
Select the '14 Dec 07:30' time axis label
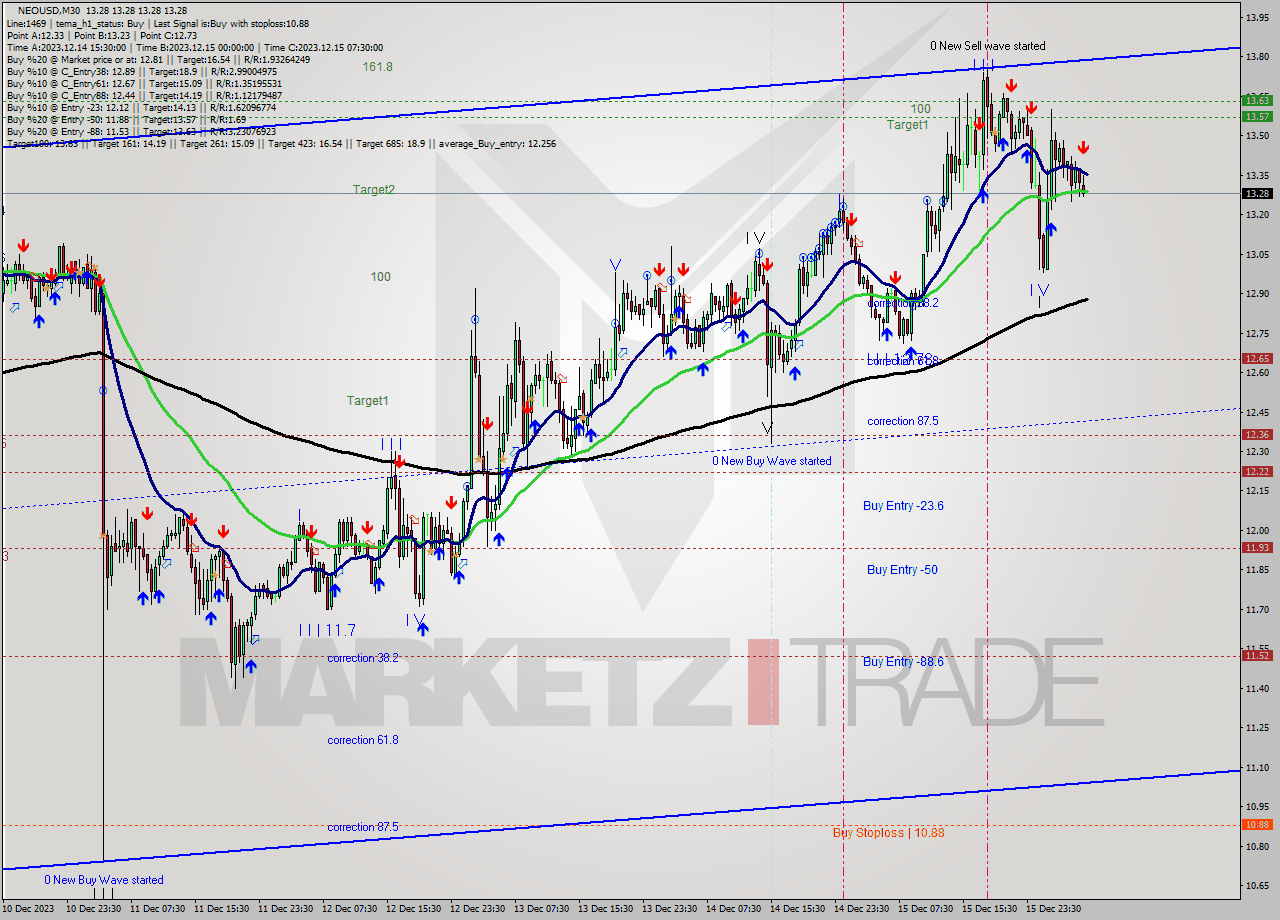[734, 909]
